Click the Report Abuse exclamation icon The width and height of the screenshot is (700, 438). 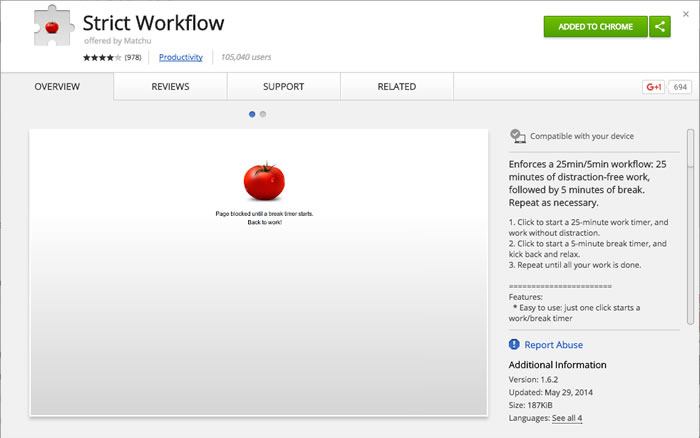pos(514,344)
